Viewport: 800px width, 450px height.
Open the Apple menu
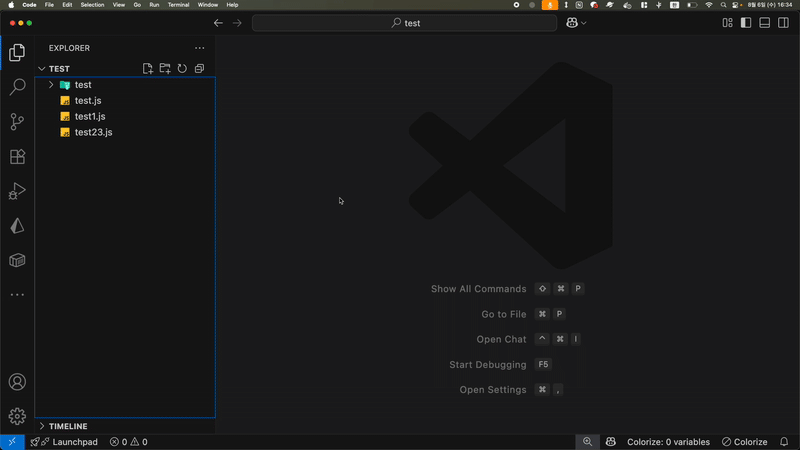tap(11, 5)
